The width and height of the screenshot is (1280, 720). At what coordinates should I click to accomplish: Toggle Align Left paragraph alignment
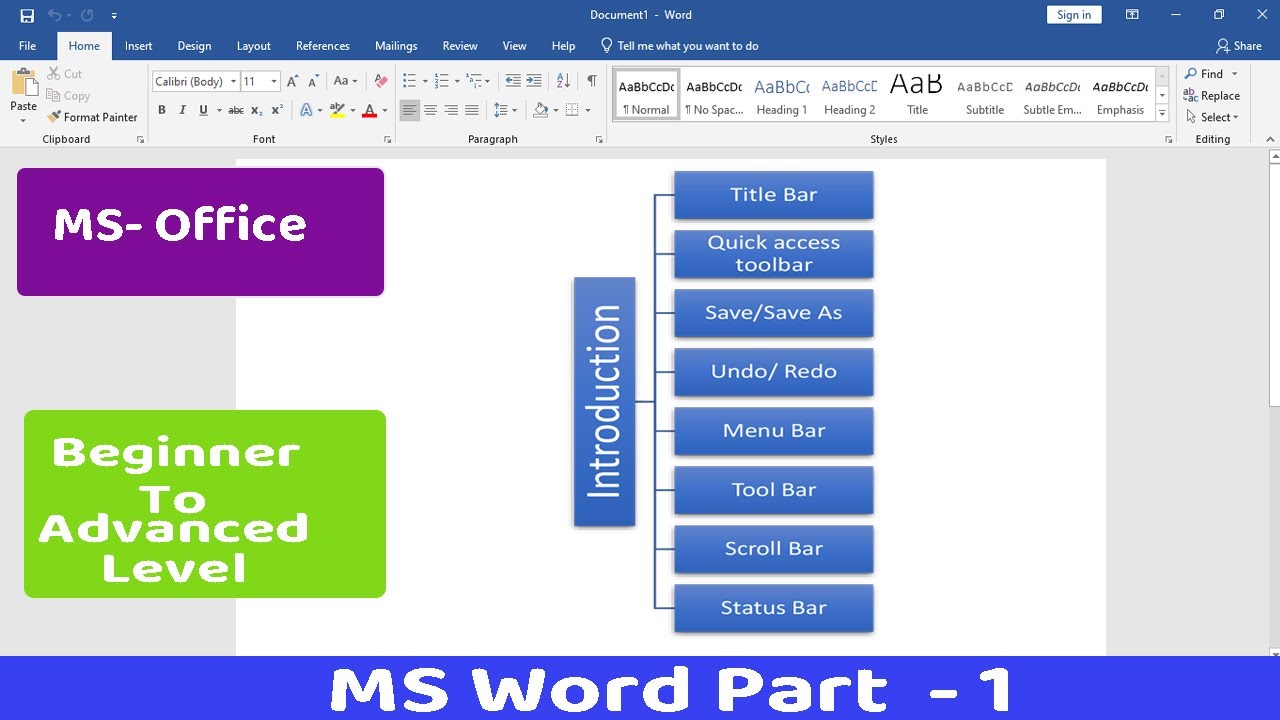409,110
